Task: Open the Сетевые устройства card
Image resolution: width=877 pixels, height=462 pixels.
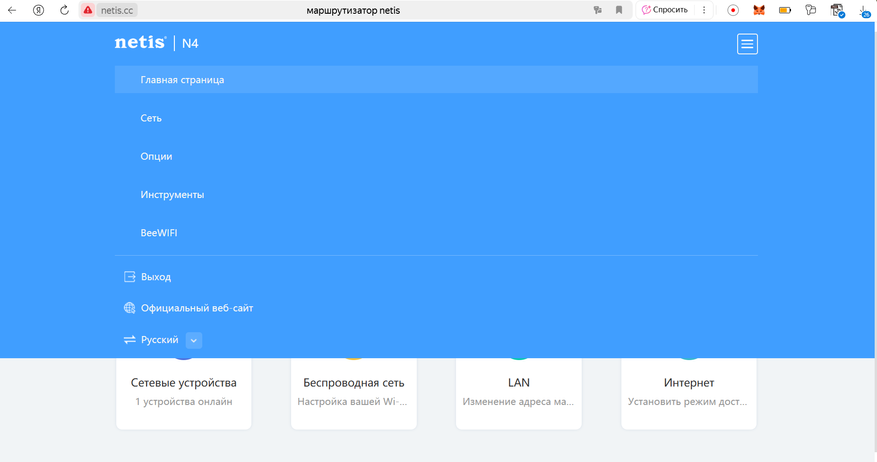Action: pos(183,393)
